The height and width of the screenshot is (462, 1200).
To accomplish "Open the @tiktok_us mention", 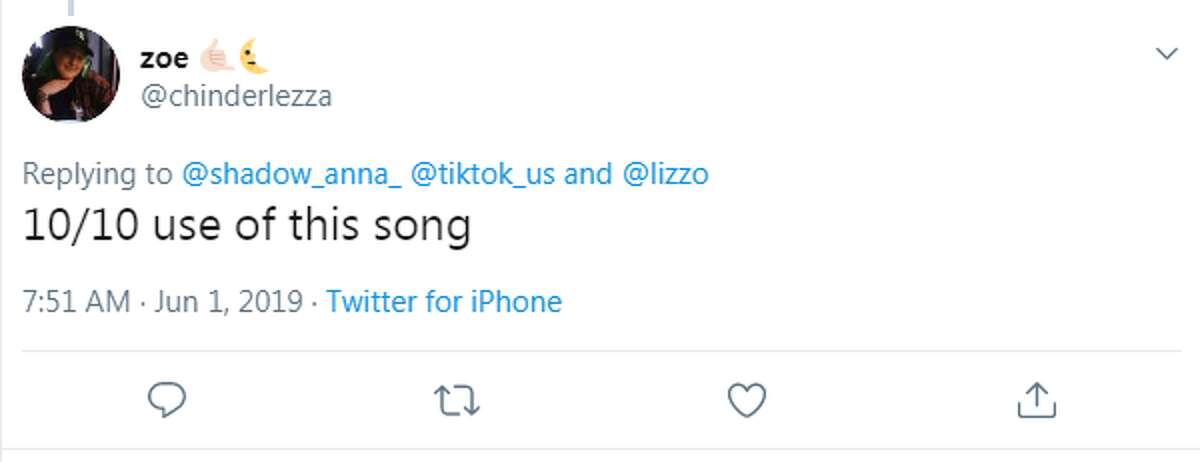I will pyautogui.click(x=483, y=174).
